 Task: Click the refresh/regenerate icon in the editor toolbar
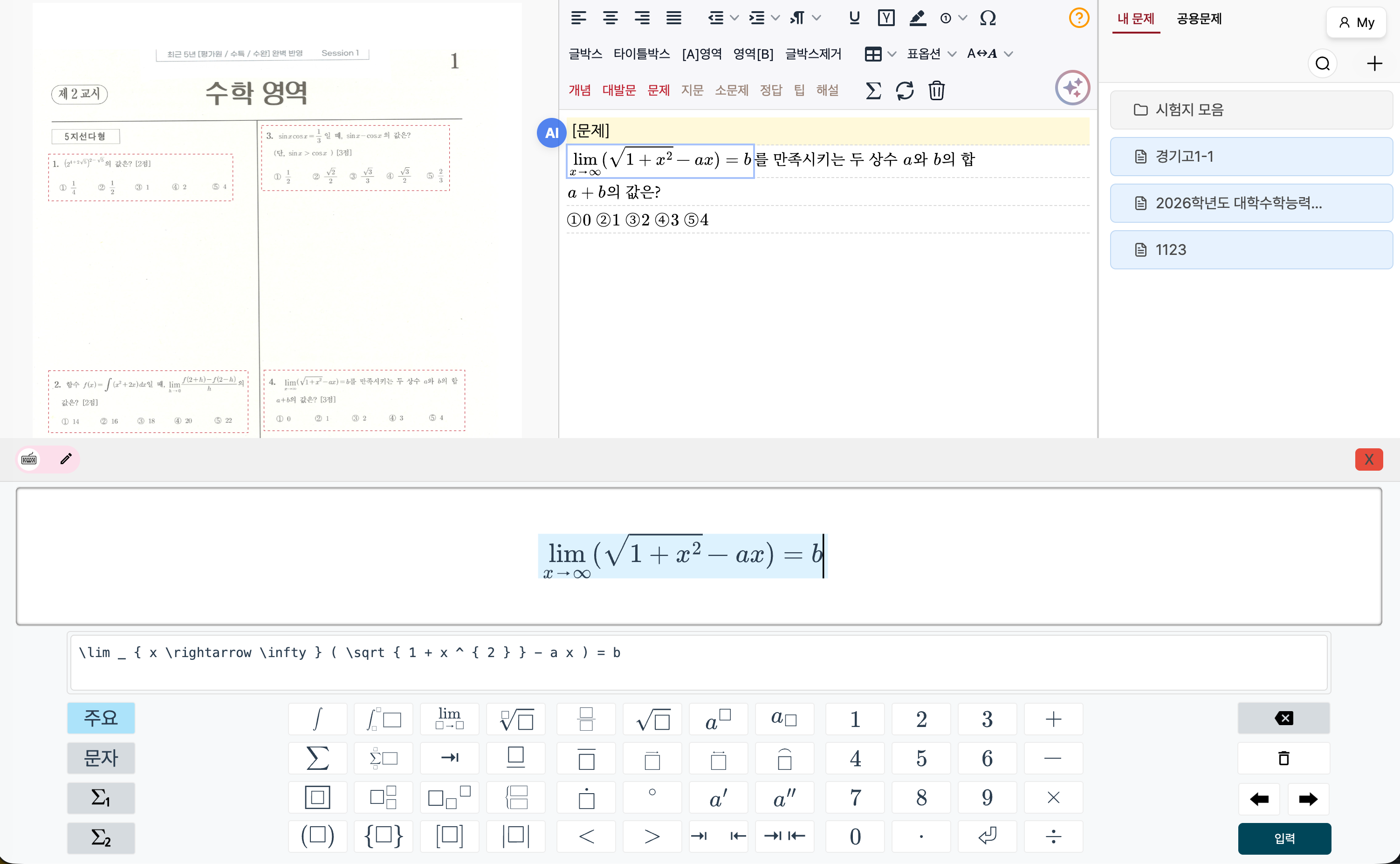coord(905,90)
